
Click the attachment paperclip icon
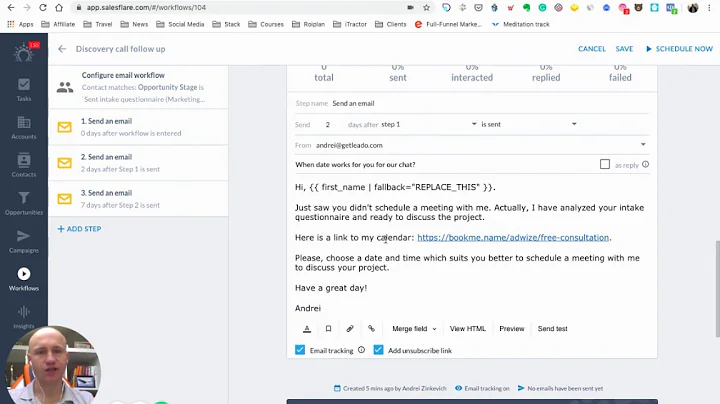click(x=350, y=329)
